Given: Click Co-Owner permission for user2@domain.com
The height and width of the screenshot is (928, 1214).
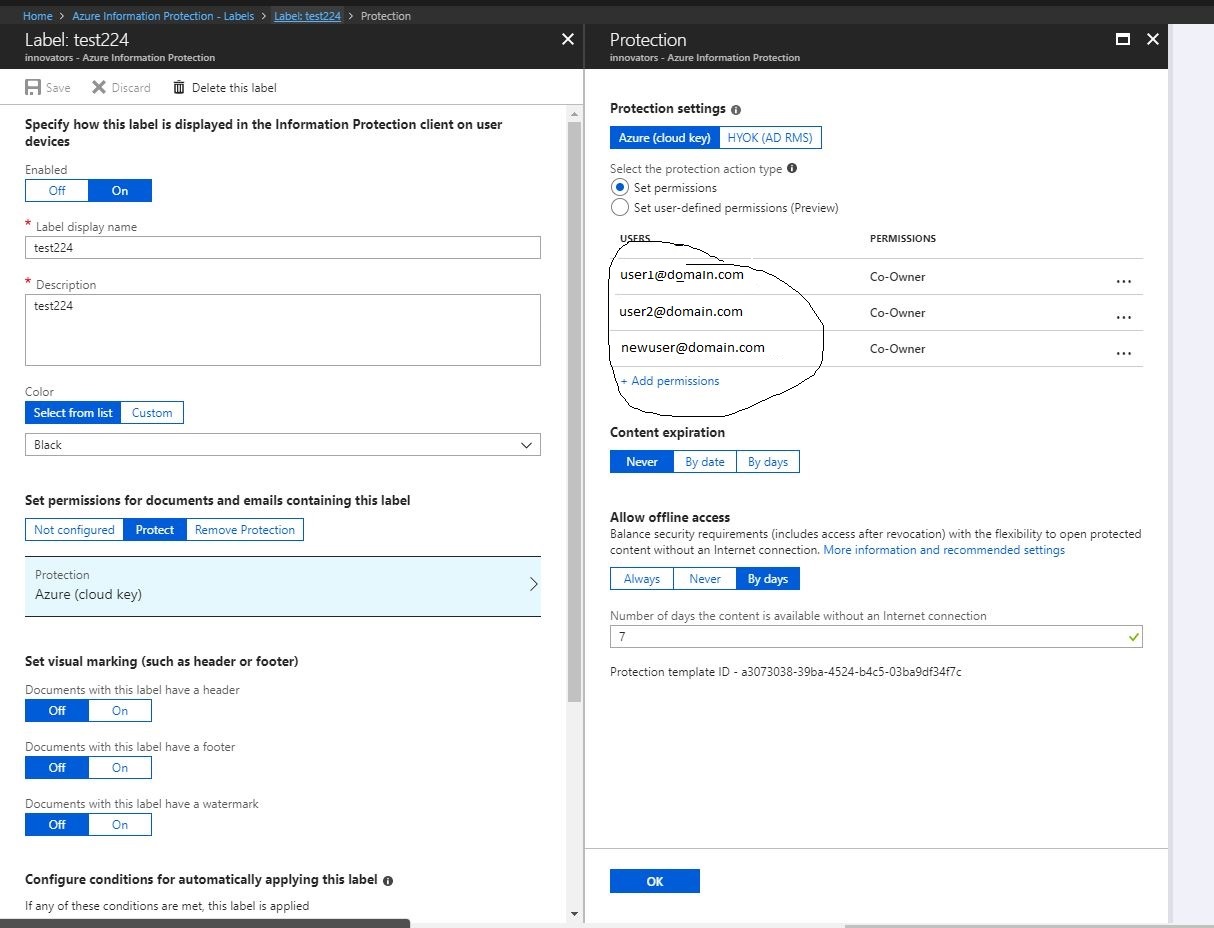Looking at the screenshot, I should point(898,313).
